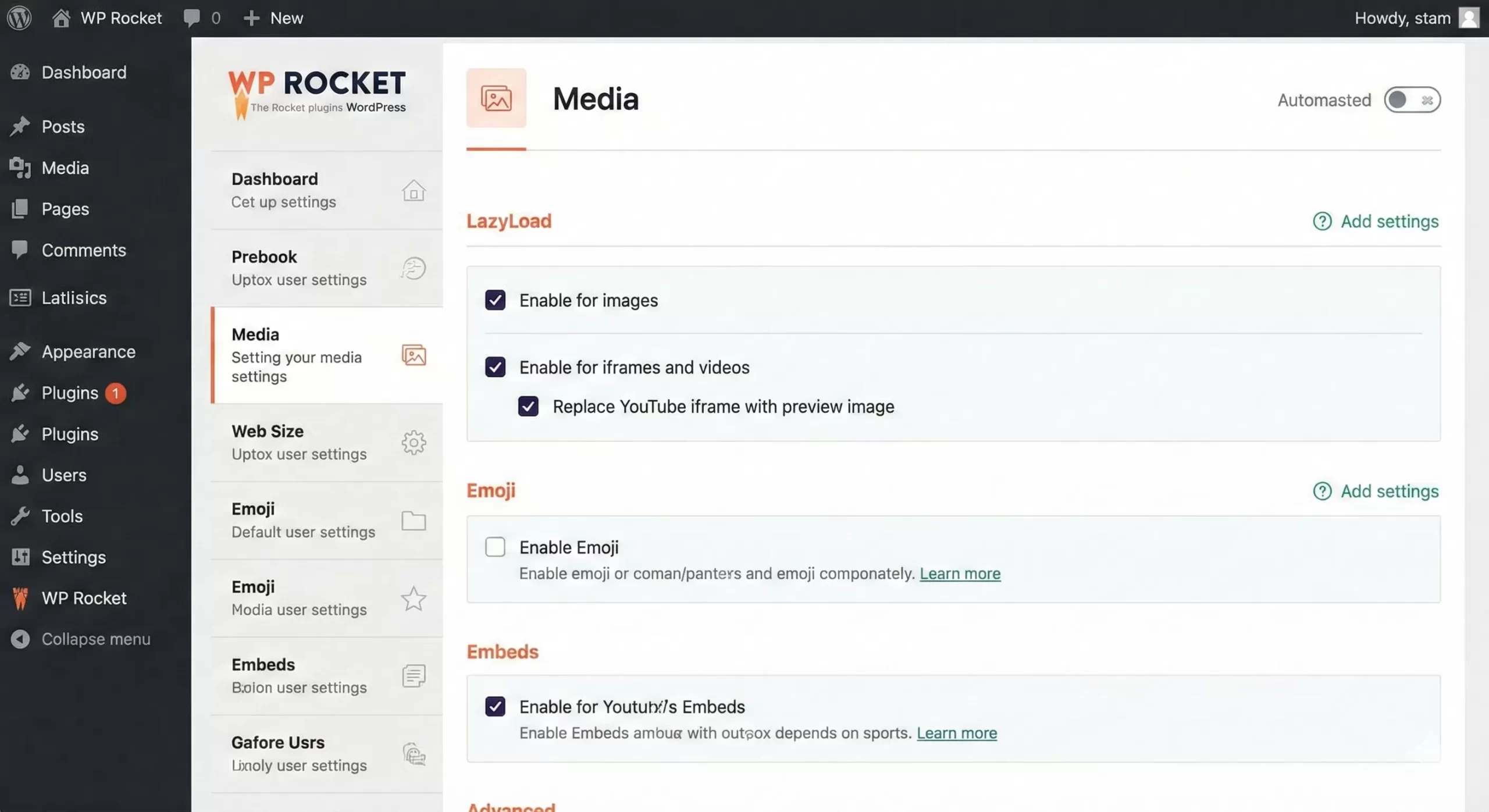This screenshot has width=1489, height=812.
Task: Select the Media settings picture icon
Action: pyautogui.click(x=413, y=355)
